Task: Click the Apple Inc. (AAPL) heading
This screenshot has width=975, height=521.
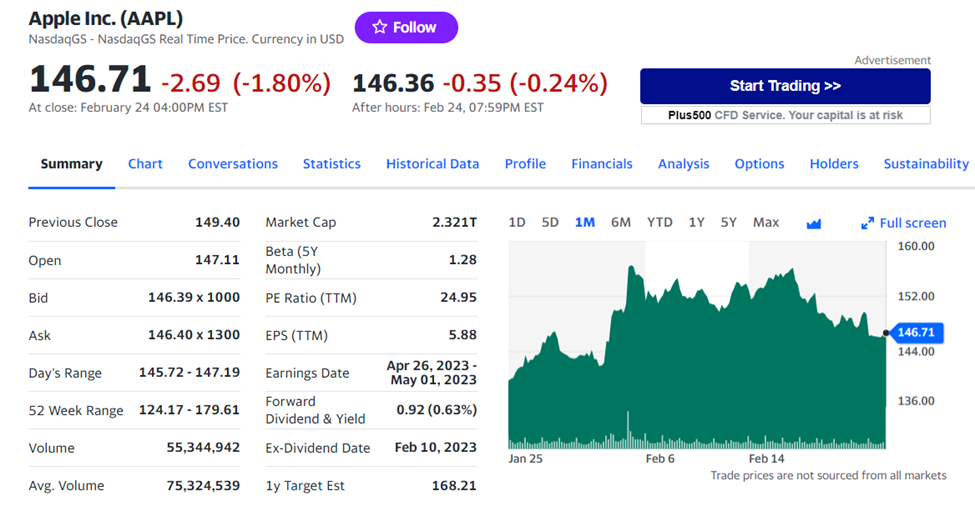Action: [106, 19]
